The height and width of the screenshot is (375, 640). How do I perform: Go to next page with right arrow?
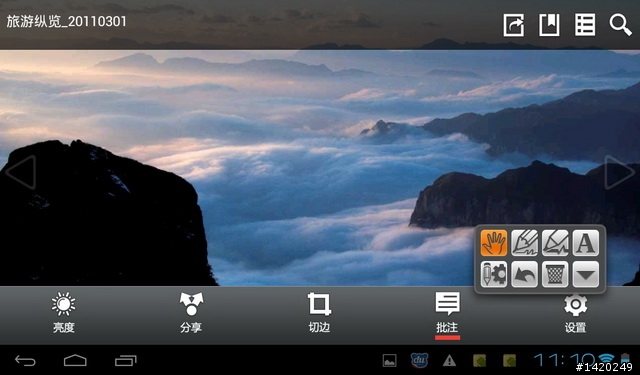click(619, 172)
